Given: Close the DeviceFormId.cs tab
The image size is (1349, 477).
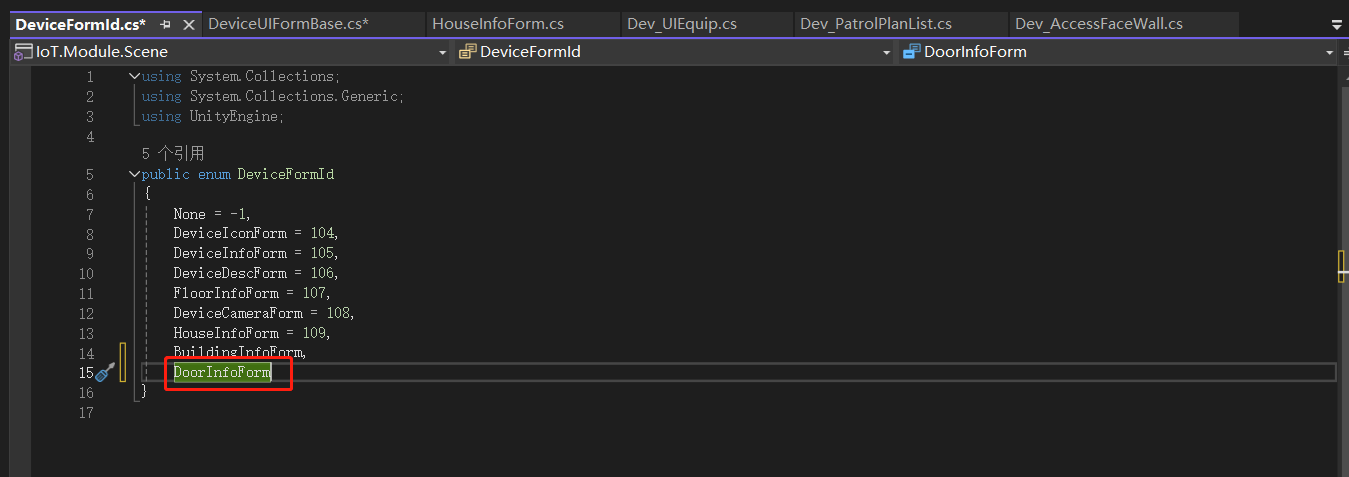Looking at the screenshot, I should point(187,23).
